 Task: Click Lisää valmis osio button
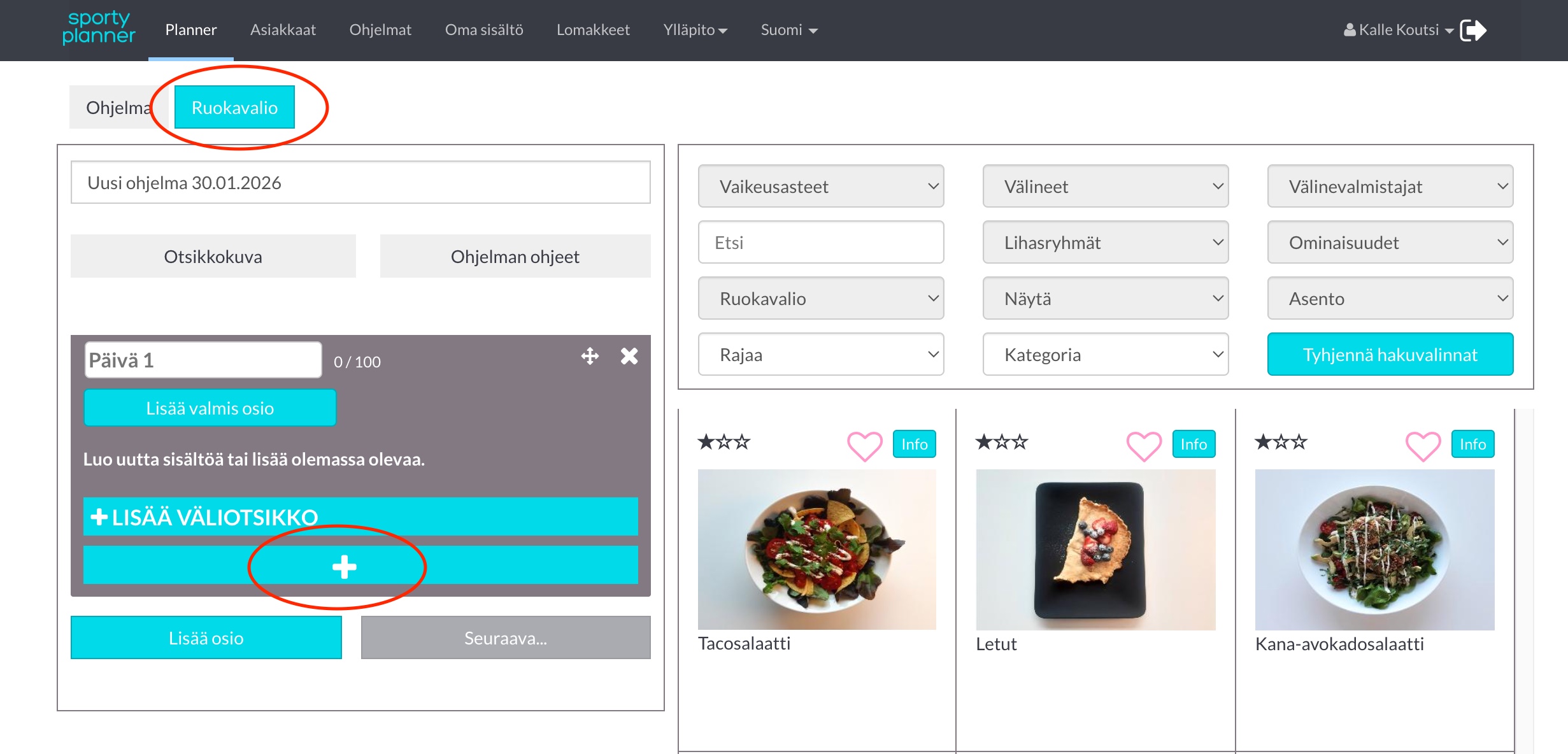pos(210,408)
